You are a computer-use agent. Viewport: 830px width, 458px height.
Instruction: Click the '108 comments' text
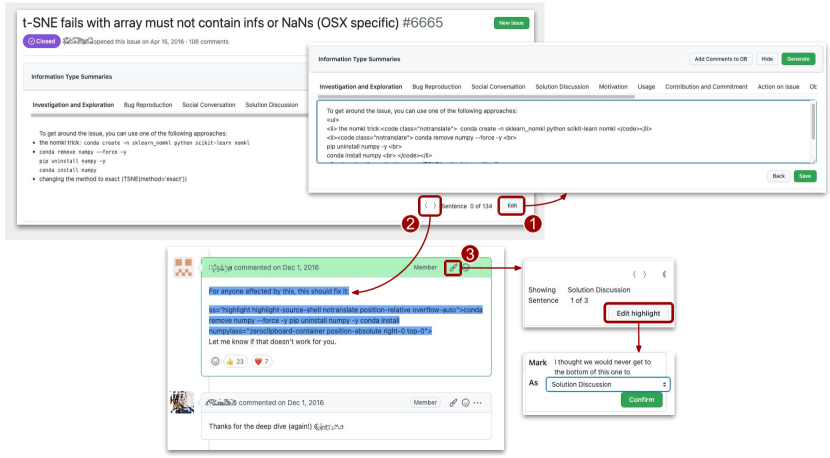[209, 41]
